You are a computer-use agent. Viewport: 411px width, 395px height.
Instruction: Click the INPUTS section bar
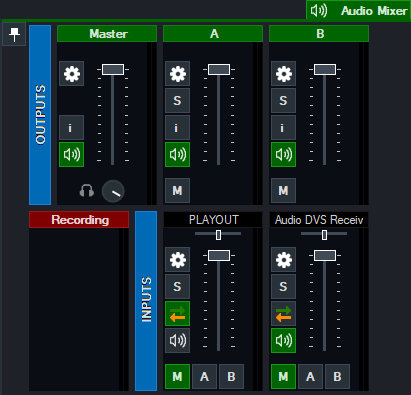[x=146, y=301]
